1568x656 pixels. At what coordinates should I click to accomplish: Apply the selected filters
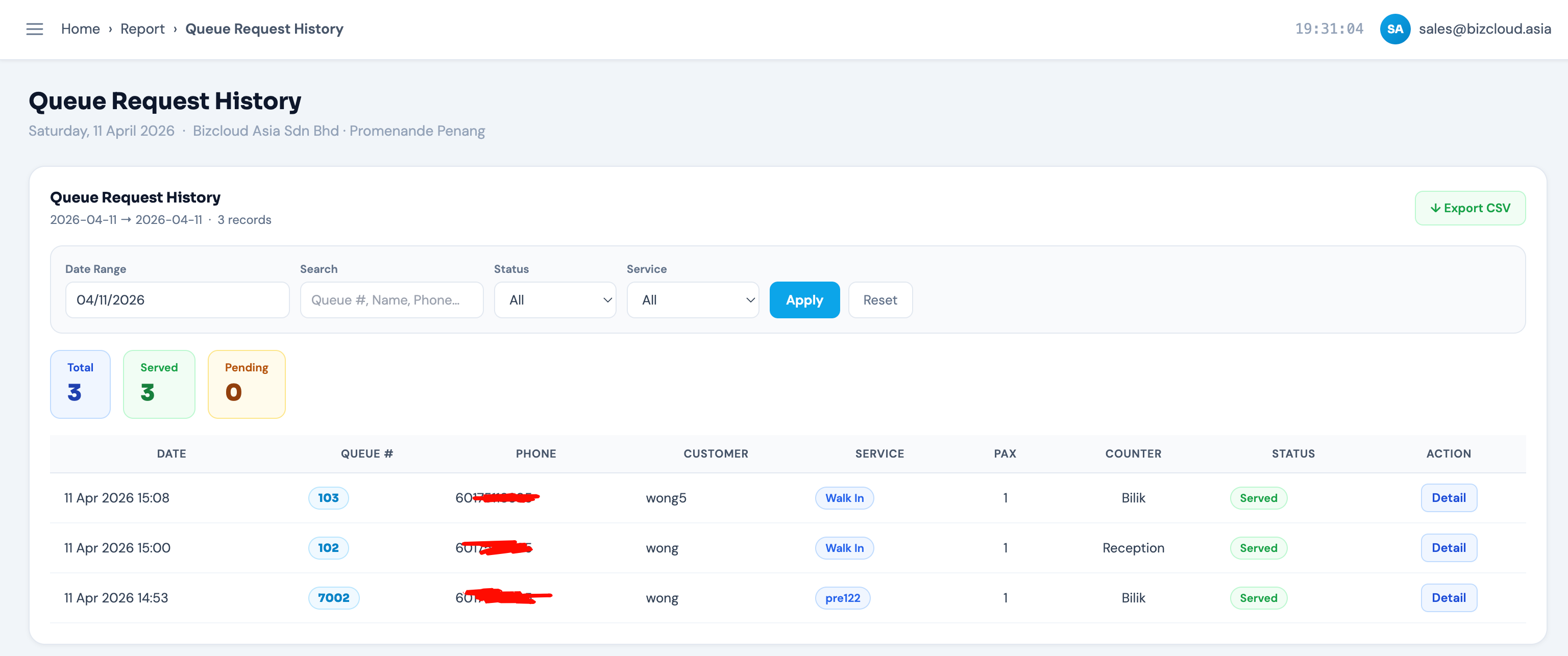pyautogui.click(x=804, y=300)
